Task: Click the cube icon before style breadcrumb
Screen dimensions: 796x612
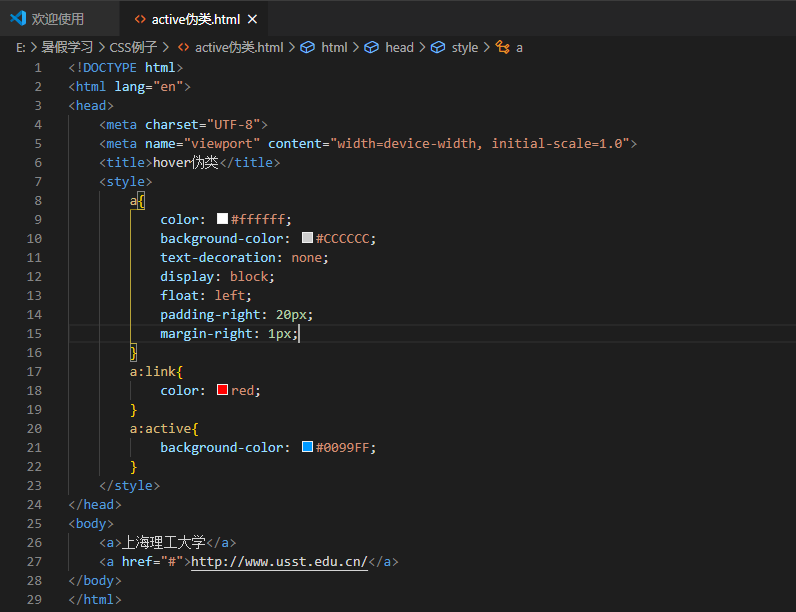Action: coord(438,47)
